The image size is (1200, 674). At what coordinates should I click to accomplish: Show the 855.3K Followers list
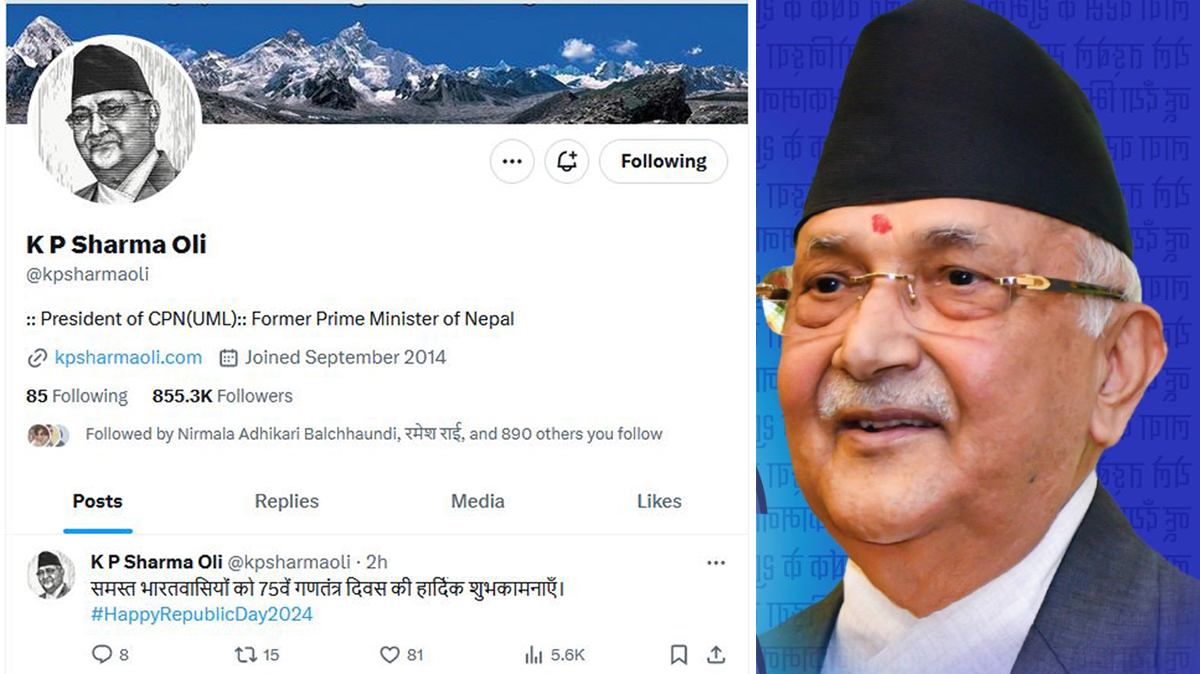tap(222, 396)
